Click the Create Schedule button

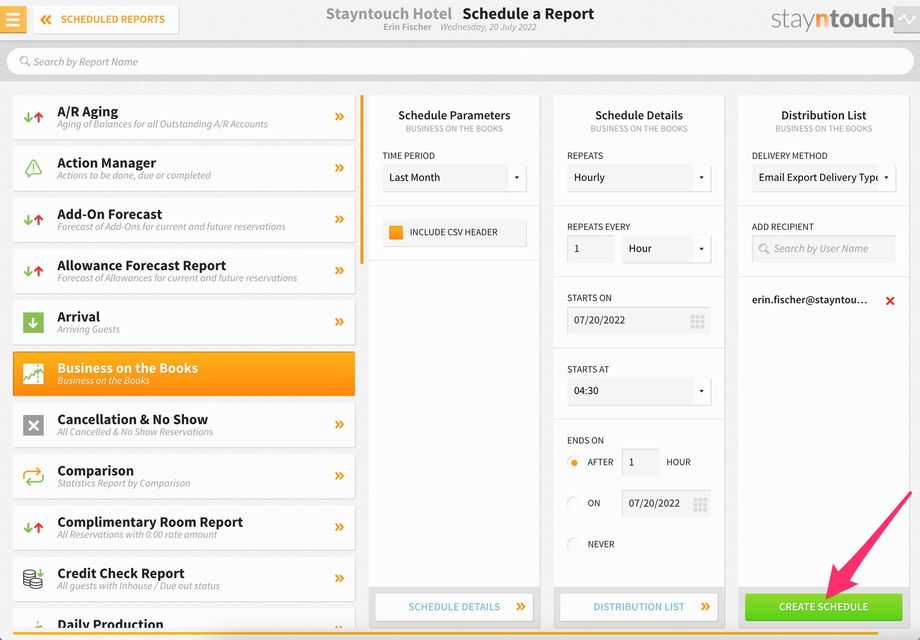(823, 607)
